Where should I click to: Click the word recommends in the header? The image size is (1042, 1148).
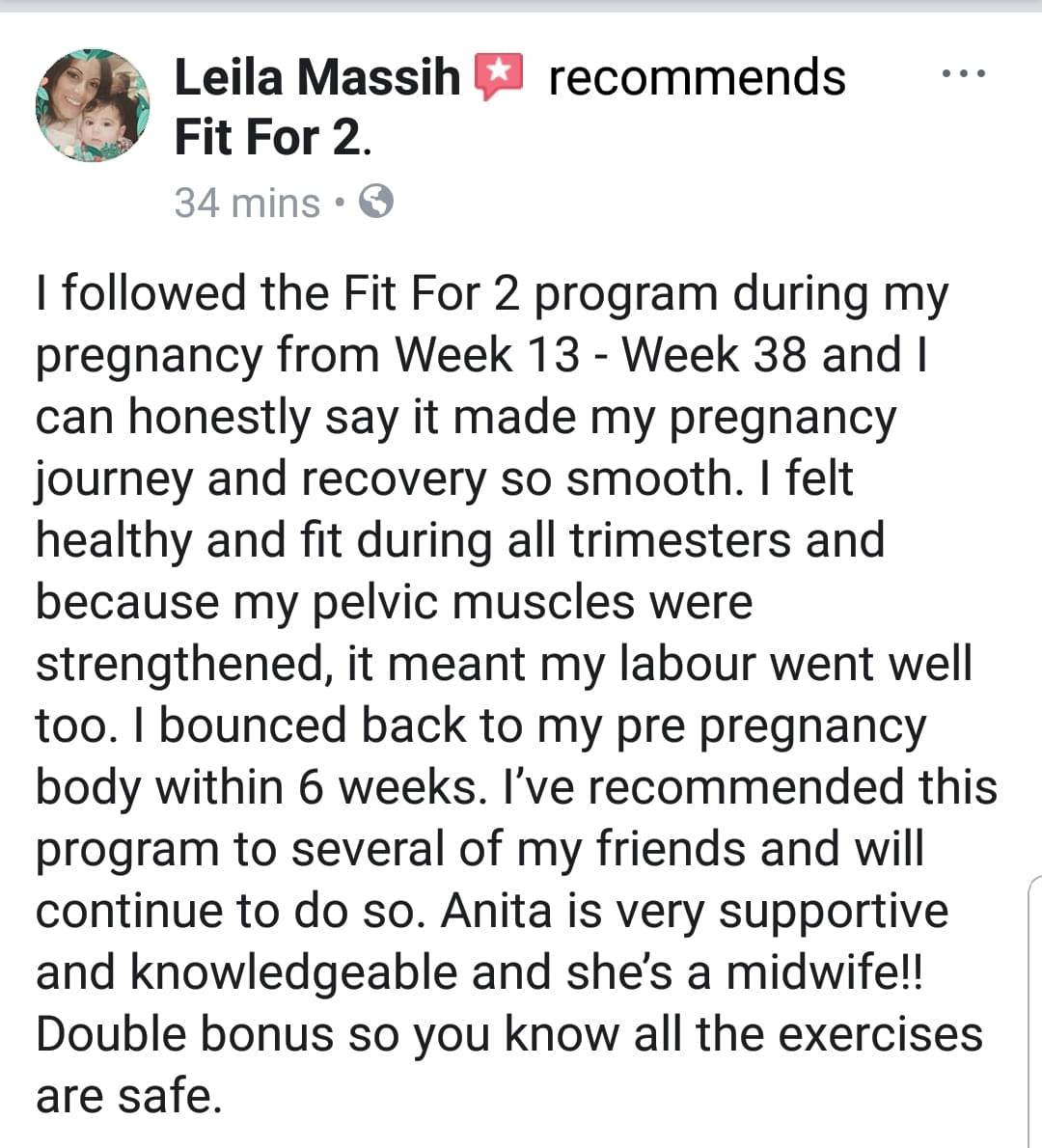coord(698,77)
